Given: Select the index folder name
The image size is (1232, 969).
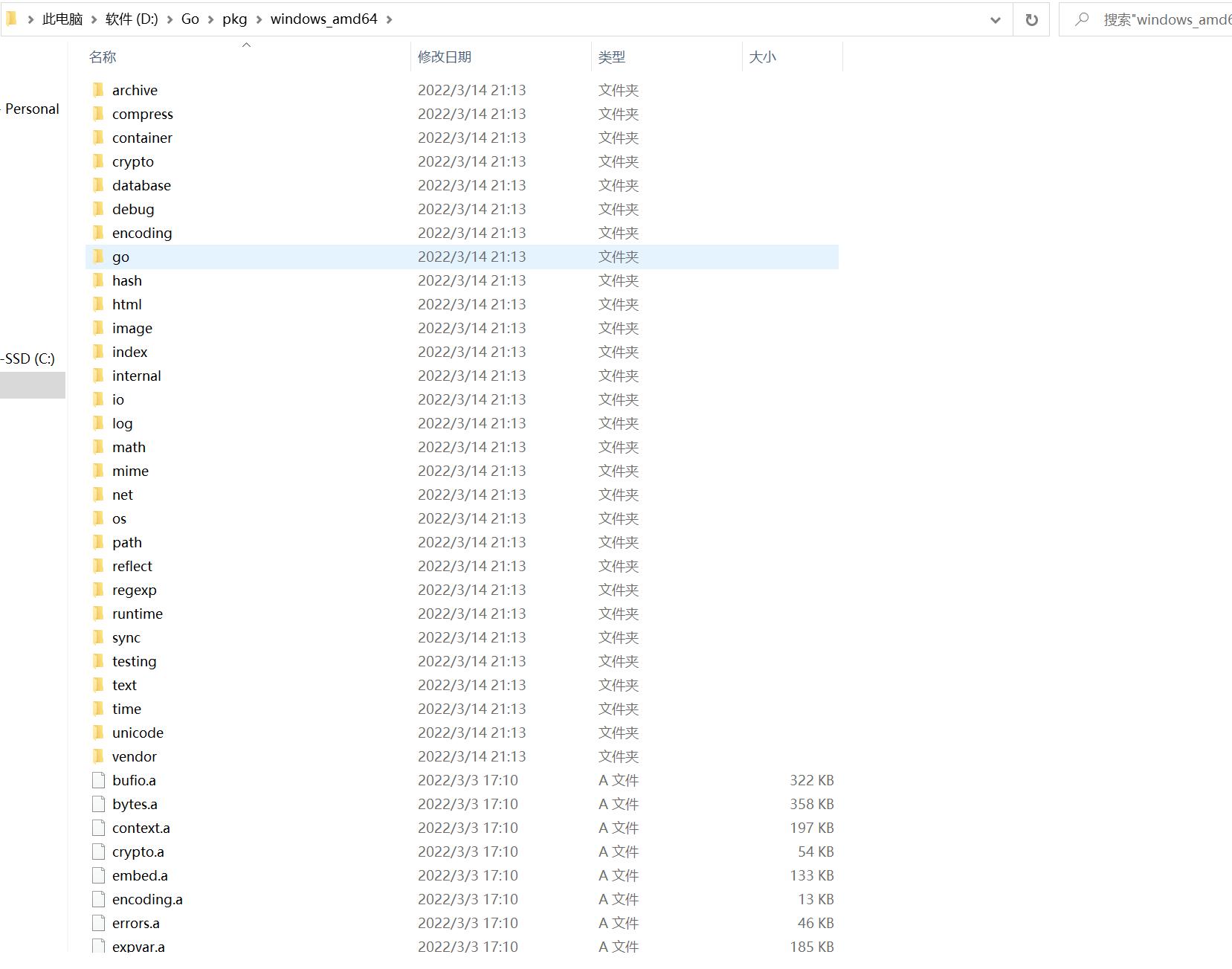Looking at the screenshot, I should click(x=130, y=352).
